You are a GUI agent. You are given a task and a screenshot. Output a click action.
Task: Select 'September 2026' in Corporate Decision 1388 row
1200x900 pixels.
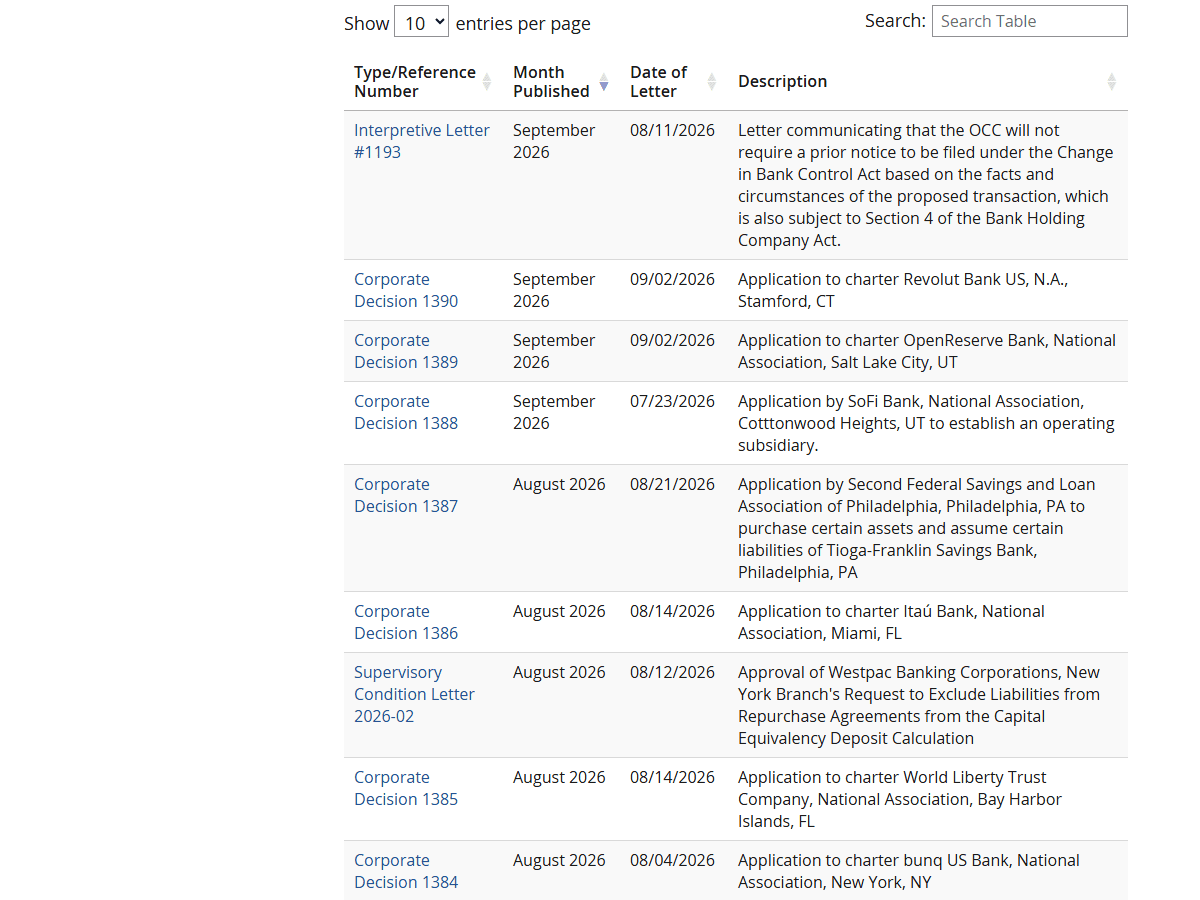554,412
